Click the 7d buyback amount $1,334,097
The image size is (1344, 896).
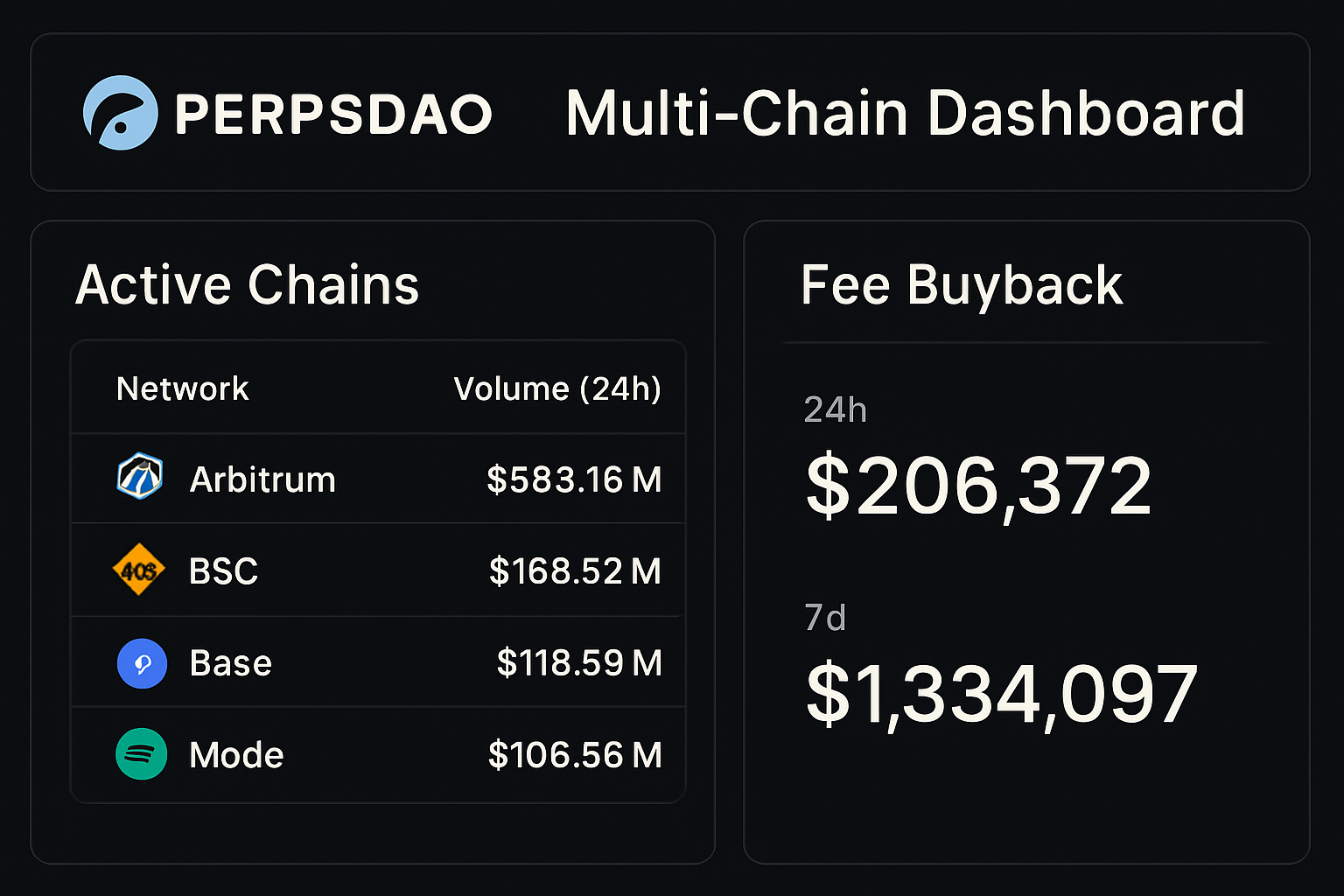pos(1001,696)
